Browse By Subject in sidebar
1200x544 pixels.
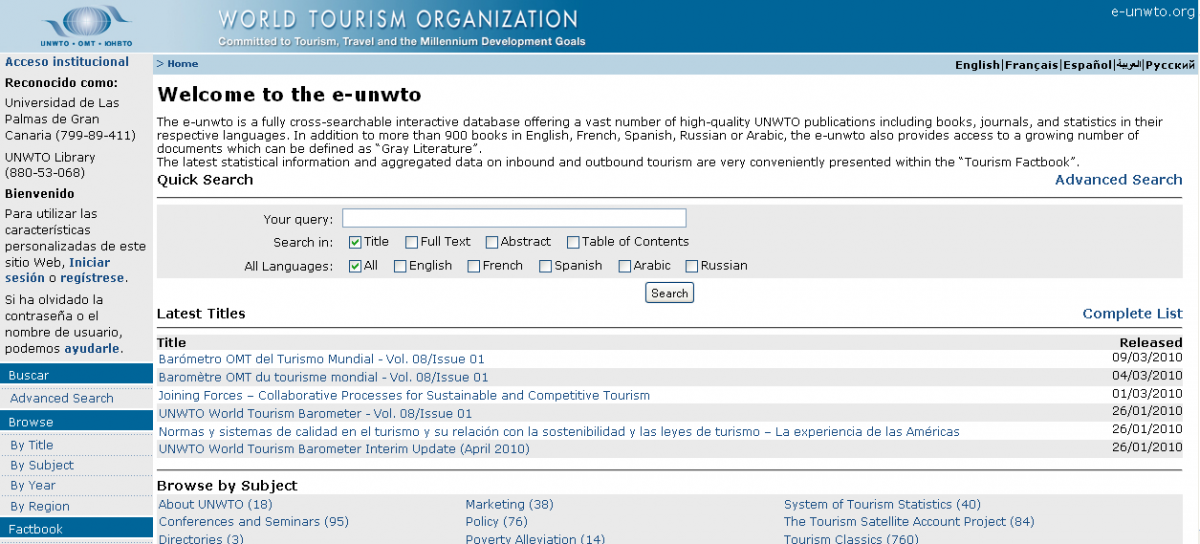pos(42,465)
